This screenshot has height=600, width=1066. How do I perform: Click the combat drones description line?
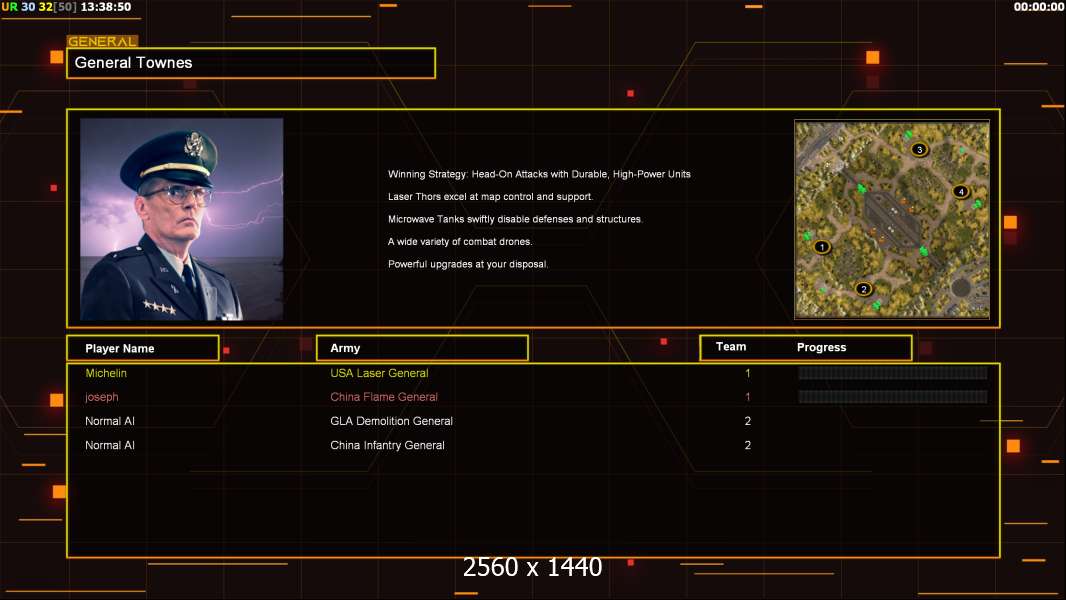(460, 241)
